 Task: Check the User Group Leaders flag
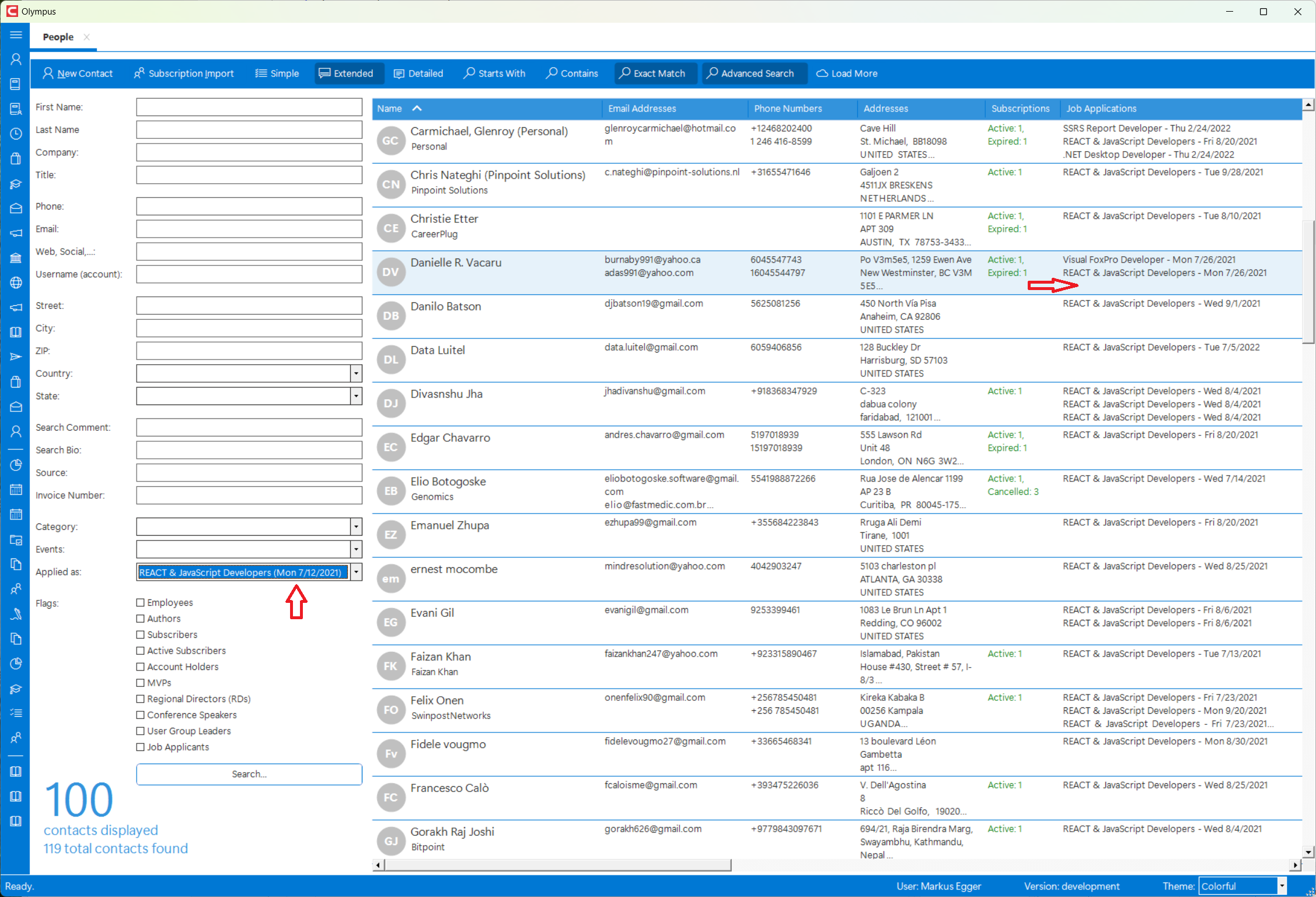140,731
